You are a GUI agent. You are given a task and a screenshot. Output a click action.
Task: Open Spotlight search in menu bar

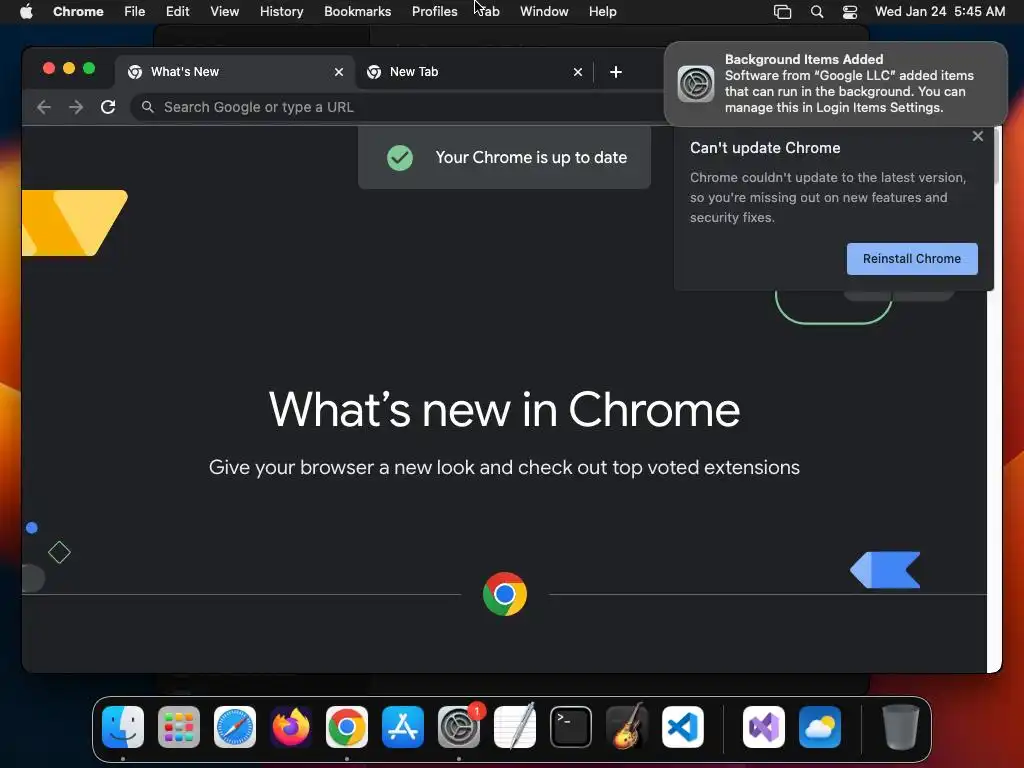[x=816, y=11]
